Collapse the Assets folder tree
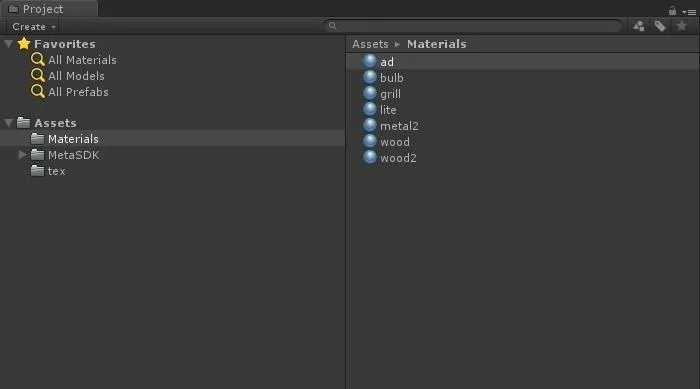 8,123
